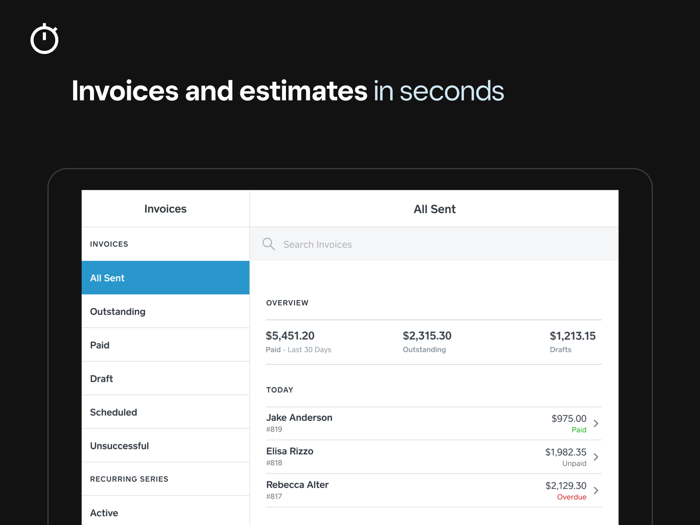Click the $975.00 amount
700x525 pixels.
click(569, 418)
